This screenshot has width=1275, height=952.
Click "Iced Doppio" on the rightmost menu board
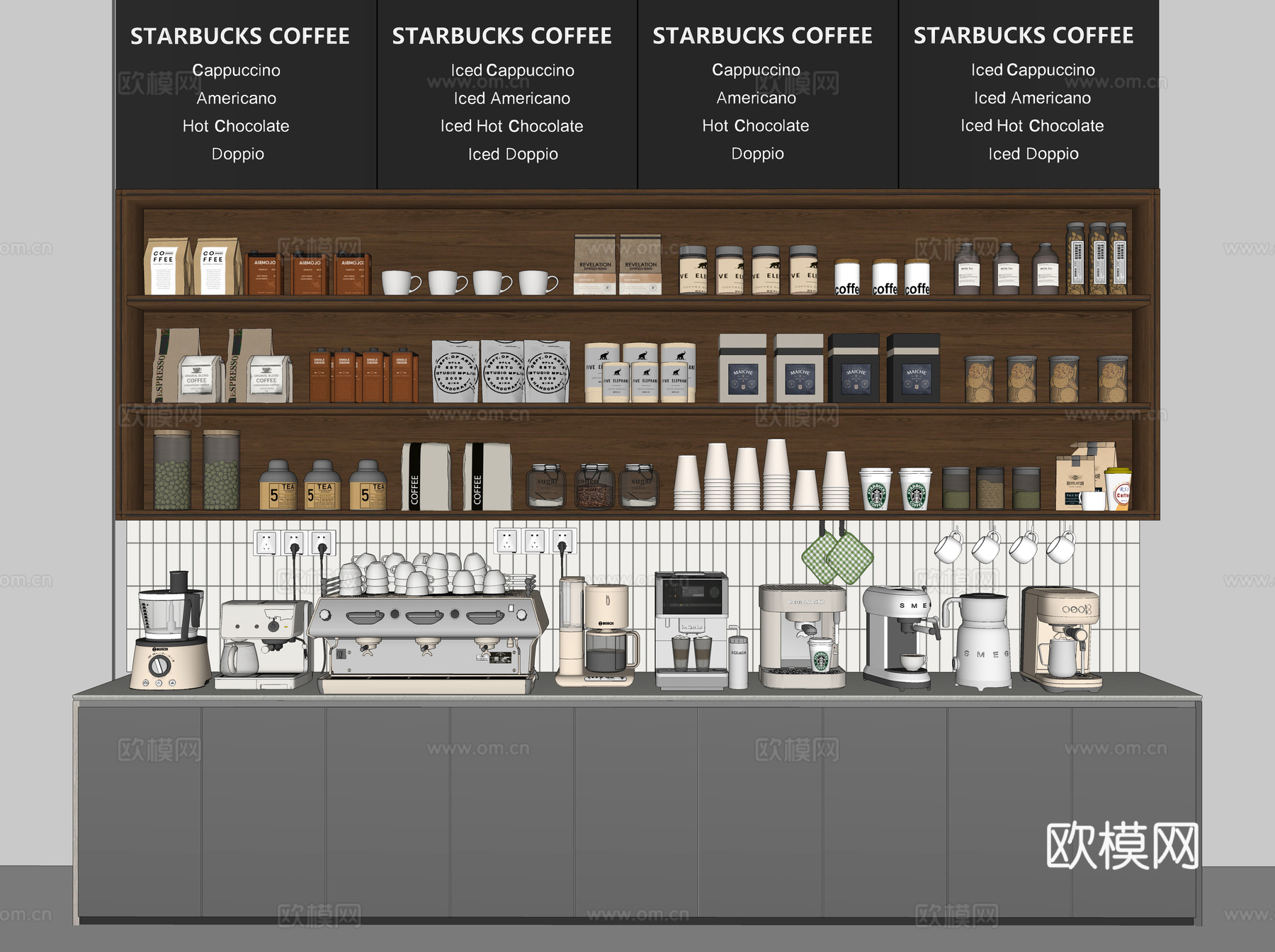tap(1033, 153)
